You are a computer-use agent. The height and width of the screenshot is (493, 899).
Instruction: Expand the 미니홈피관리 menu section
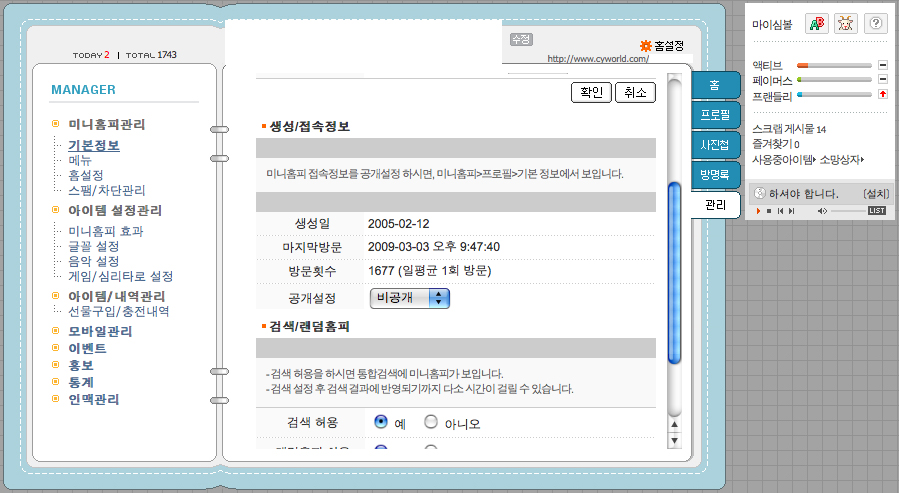(107, 124)
